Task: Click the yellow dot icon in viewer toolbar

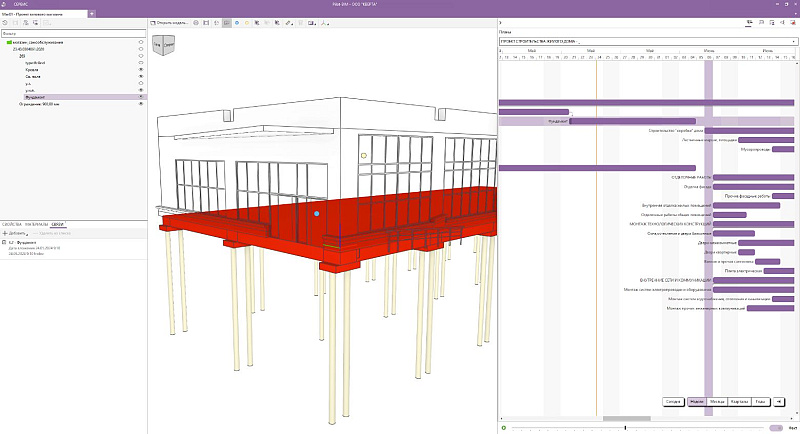Action: click(x=247, y=23)
